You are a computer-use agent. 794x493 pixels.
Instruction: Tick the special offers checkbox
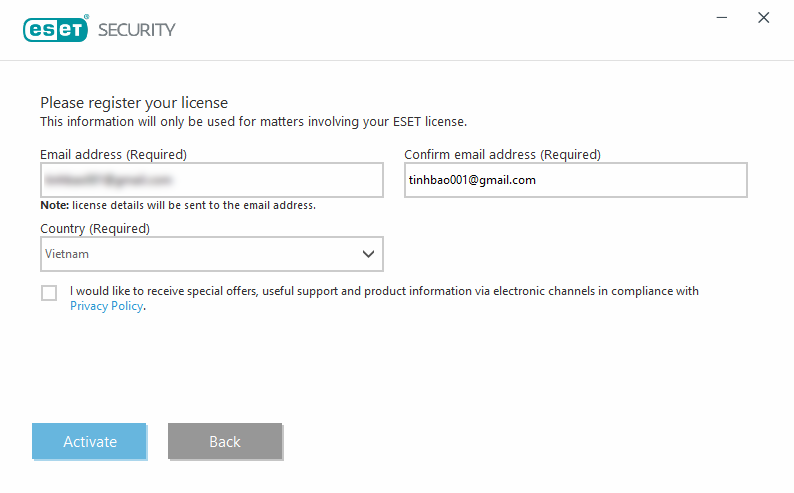[x=49, y=293]
